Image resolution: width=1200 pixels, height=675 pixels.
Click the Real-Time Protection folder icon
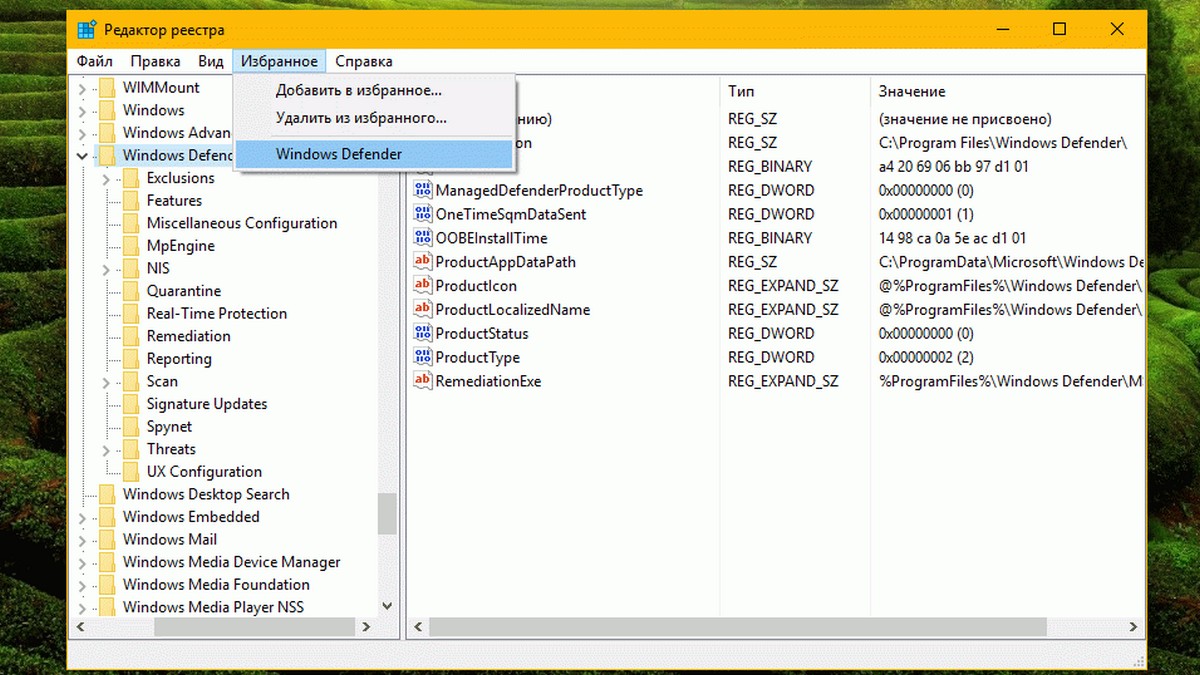(130, 314)
